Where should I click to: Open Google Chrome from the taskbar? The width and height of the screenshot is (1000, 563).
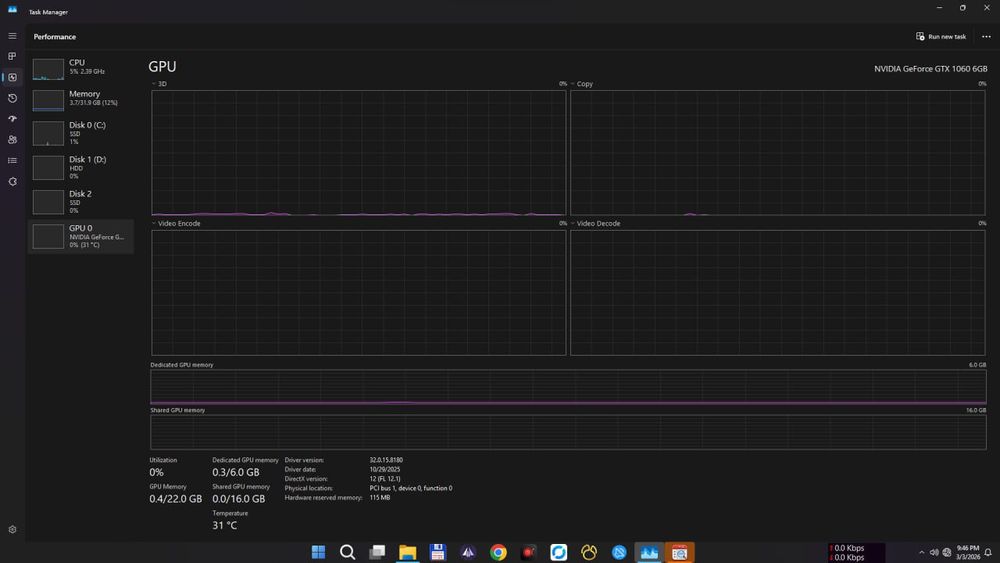pos(498,552)
